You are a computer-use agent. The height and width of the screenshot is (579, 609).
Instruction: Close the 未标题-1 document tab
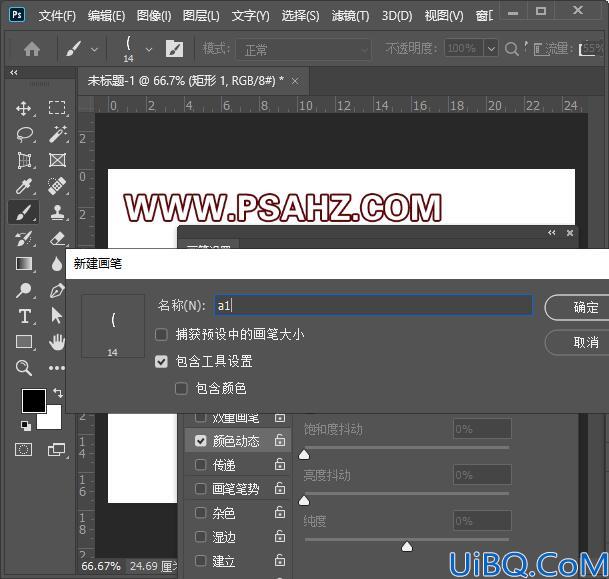coord(295,81)
